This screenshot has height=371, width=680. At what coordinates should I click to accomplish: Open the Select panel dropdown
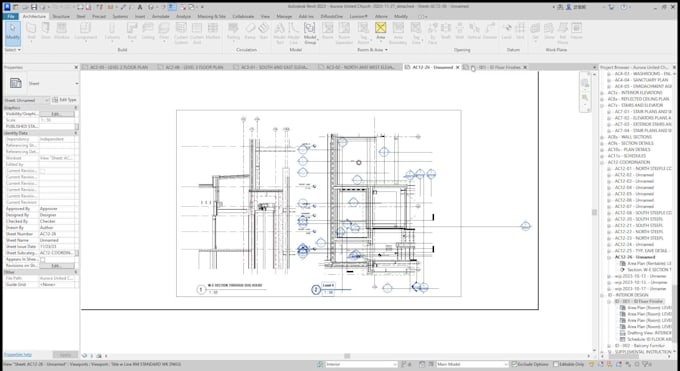(12, 50)
